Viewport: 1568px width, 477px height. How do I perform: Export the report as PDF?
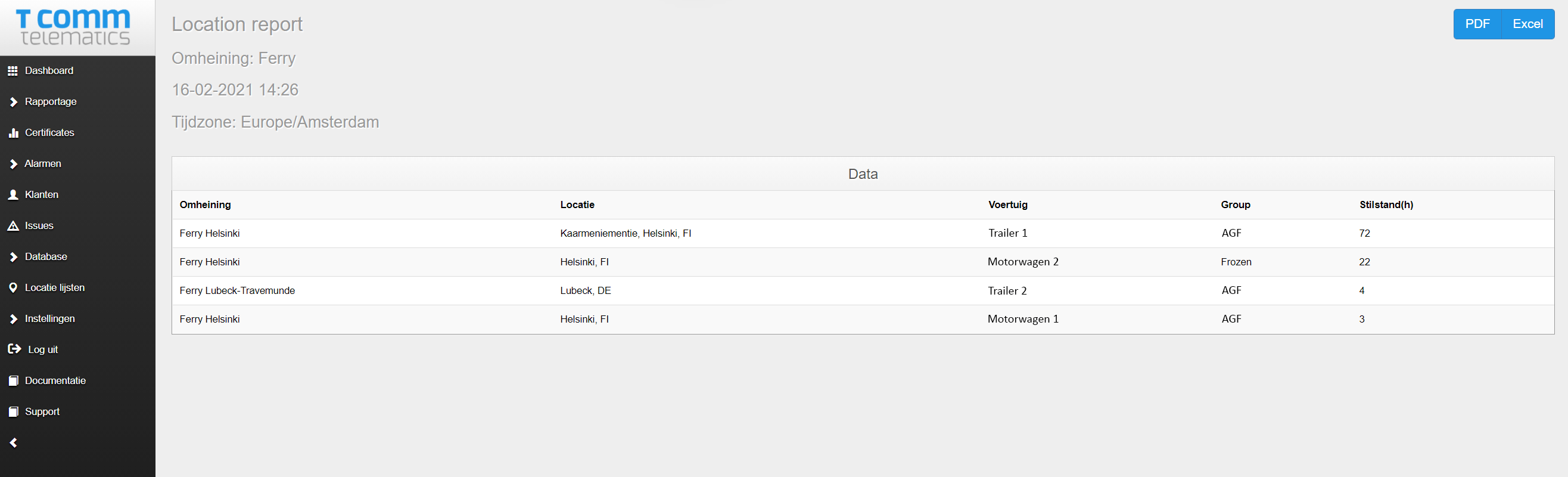coord(1477,24)
